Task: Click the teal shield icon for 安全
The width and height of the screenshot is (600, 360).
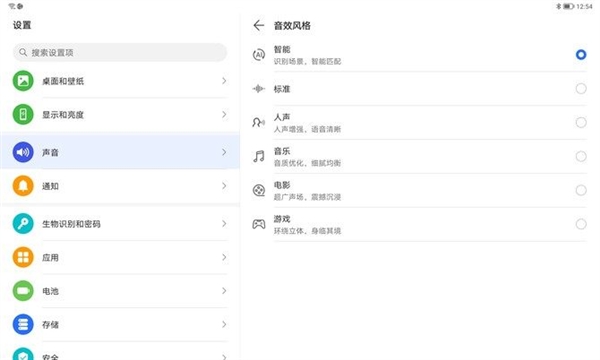Action: (x=23, y=354)
